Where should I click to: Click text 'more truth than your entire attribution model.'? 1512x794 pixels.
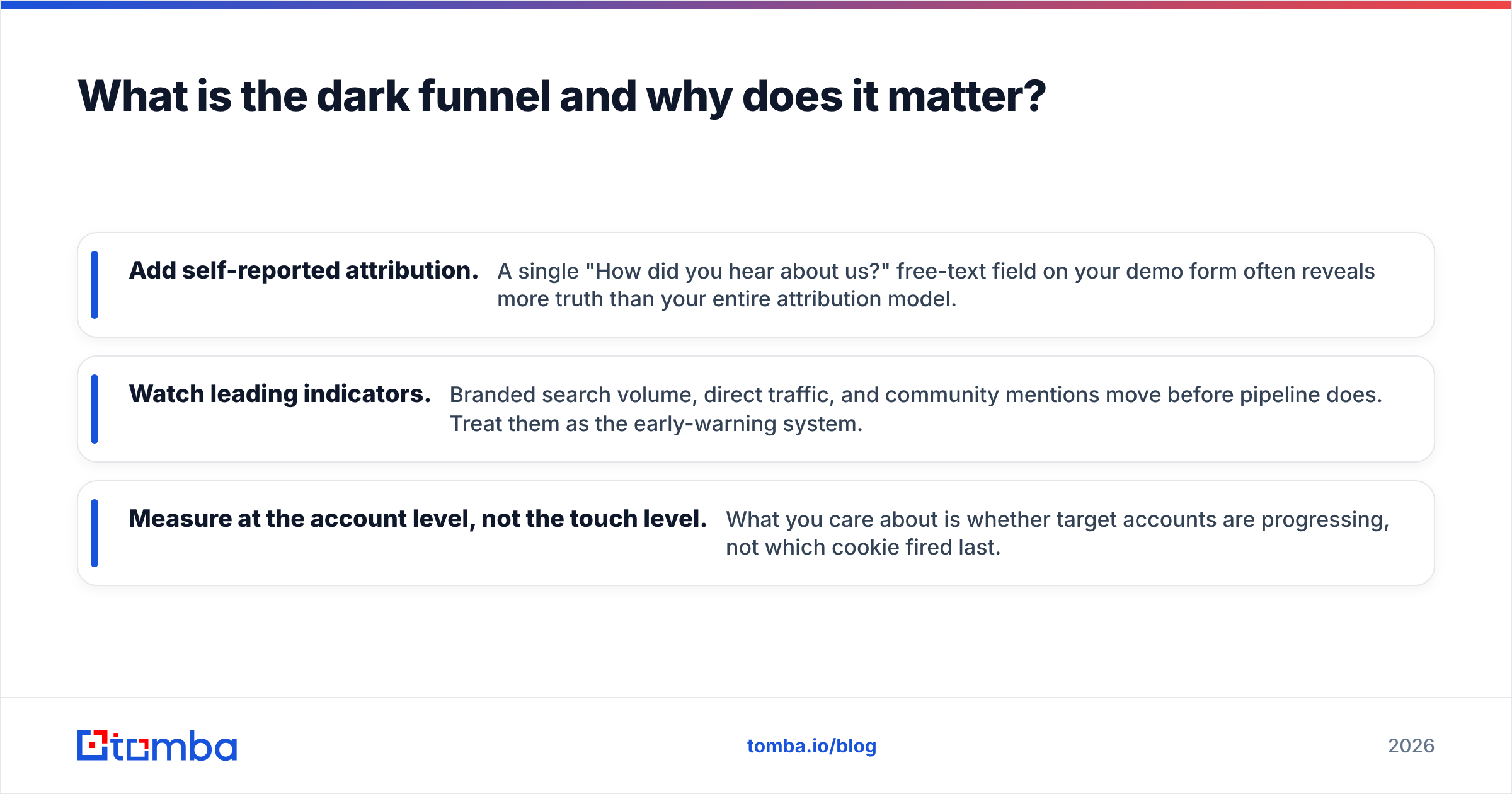[x=727, y=299]
